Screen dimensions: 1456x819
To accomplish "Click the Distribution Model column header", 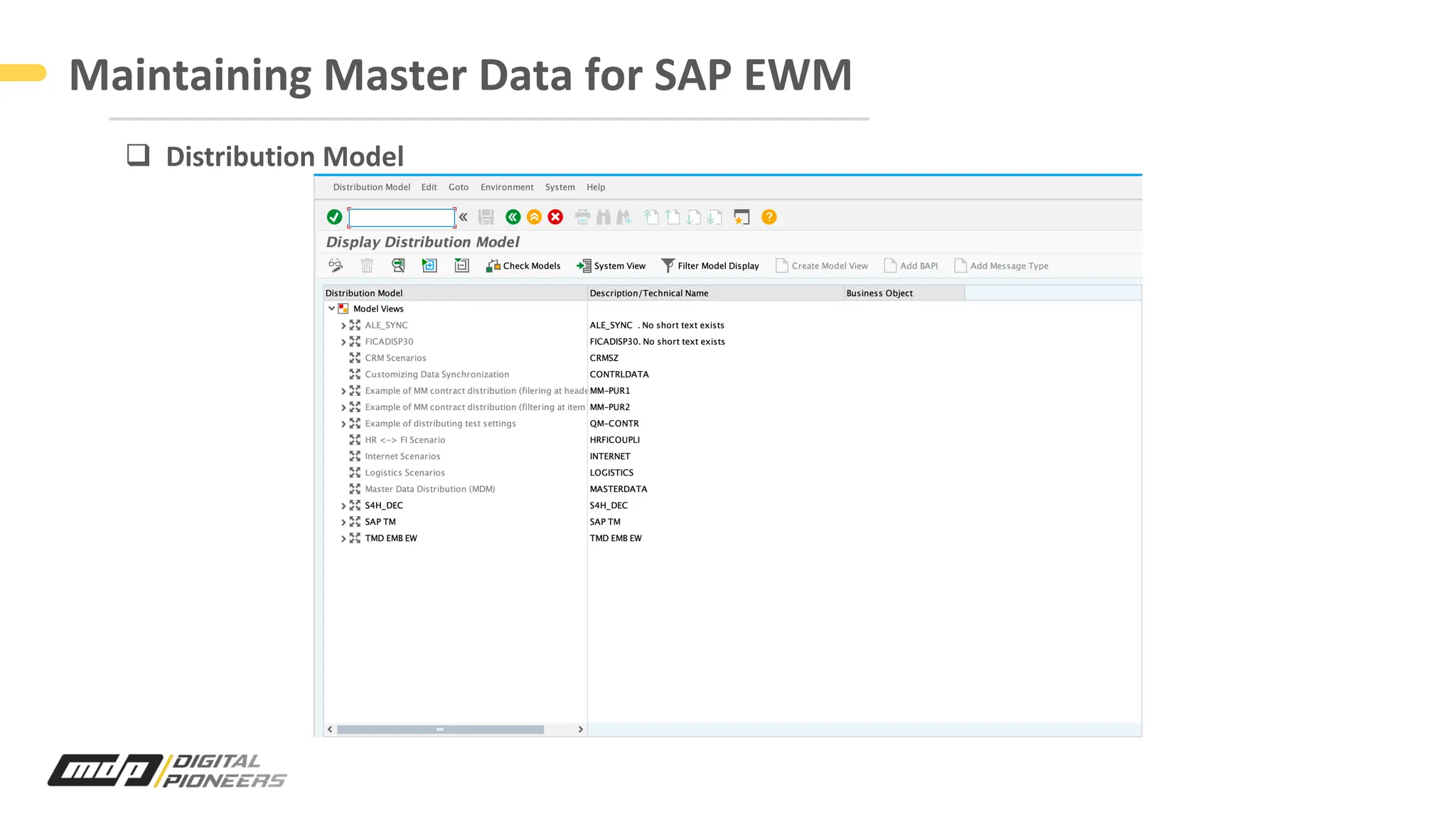I will 455,293.
